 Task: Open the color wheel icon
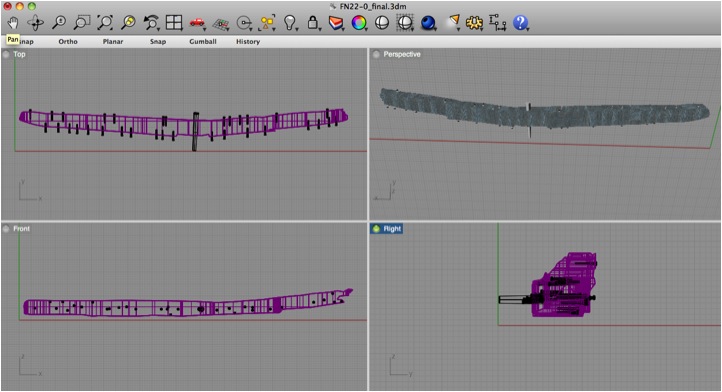coord(358,23)
